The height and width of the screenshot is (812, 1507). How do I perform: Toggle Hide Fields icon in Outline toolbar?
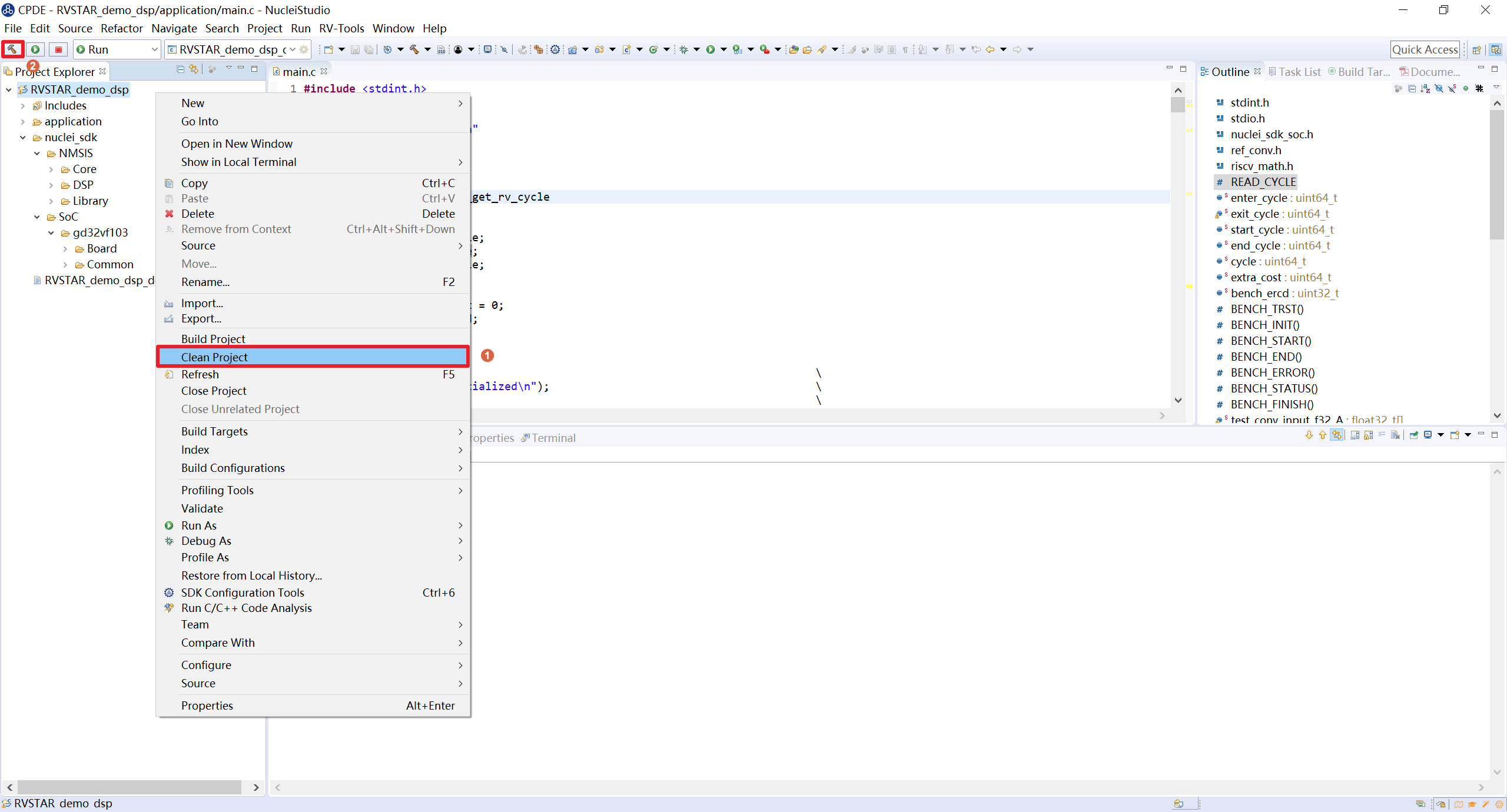(1439, 88)
